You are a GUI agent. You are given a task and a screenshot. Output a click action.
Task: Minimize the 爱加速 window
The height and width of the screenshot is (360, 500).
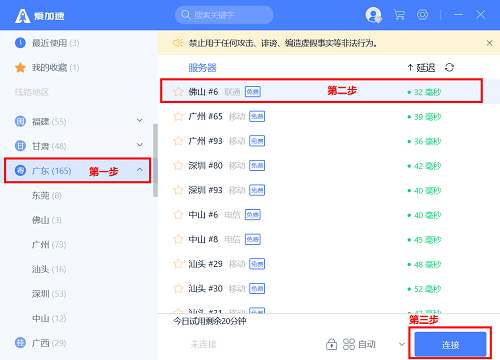[459, 15]
